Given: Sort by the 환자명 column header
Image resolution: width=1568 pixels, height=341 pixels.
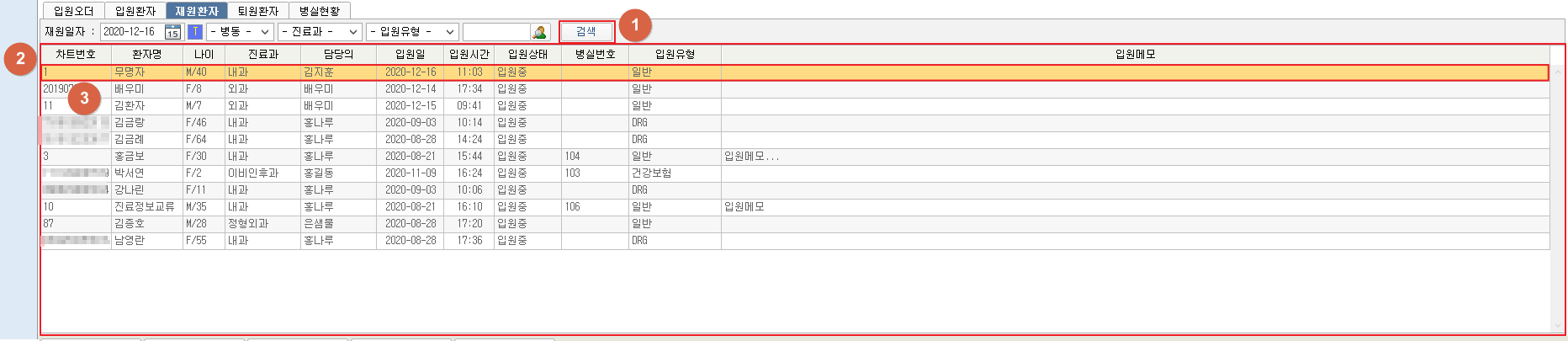Looking at the screenshot, I should [146, 54].
